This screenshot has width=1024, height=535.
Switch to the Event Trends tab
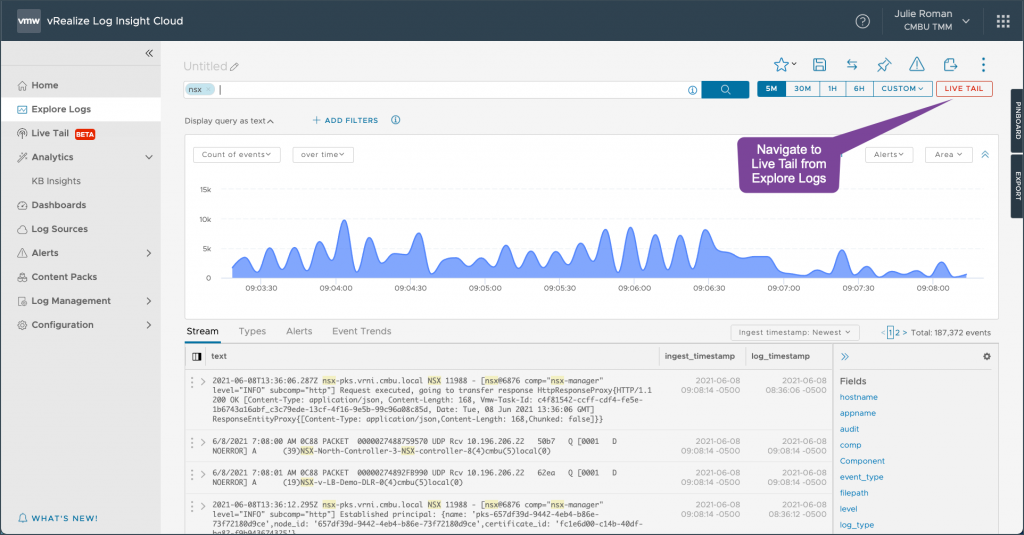(361, 331)
